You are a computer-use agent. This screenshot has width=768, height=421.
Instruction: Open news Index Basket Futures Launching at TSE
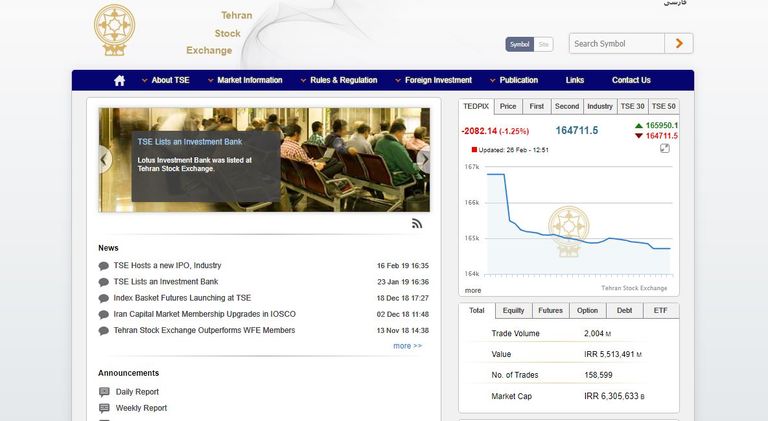(182, 298)
